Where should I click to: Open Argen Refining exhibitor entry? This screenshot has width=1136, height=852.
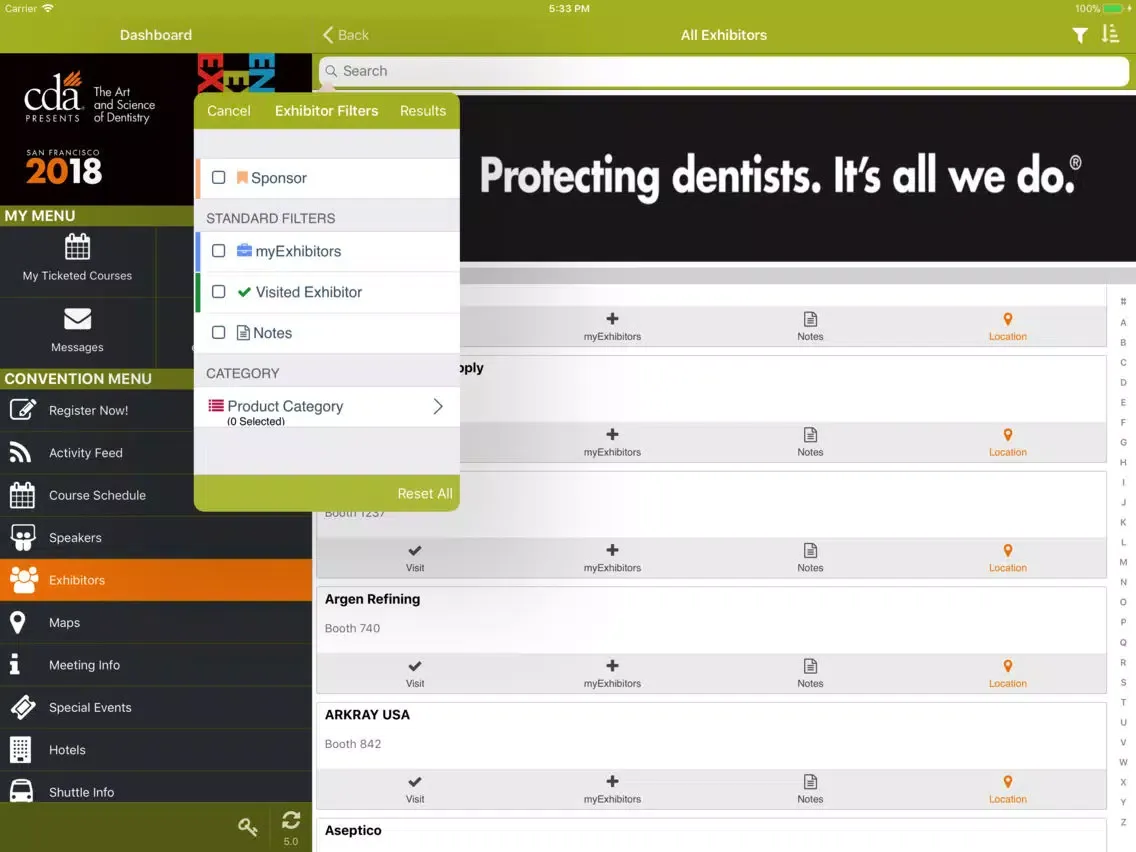coord(711,620)
